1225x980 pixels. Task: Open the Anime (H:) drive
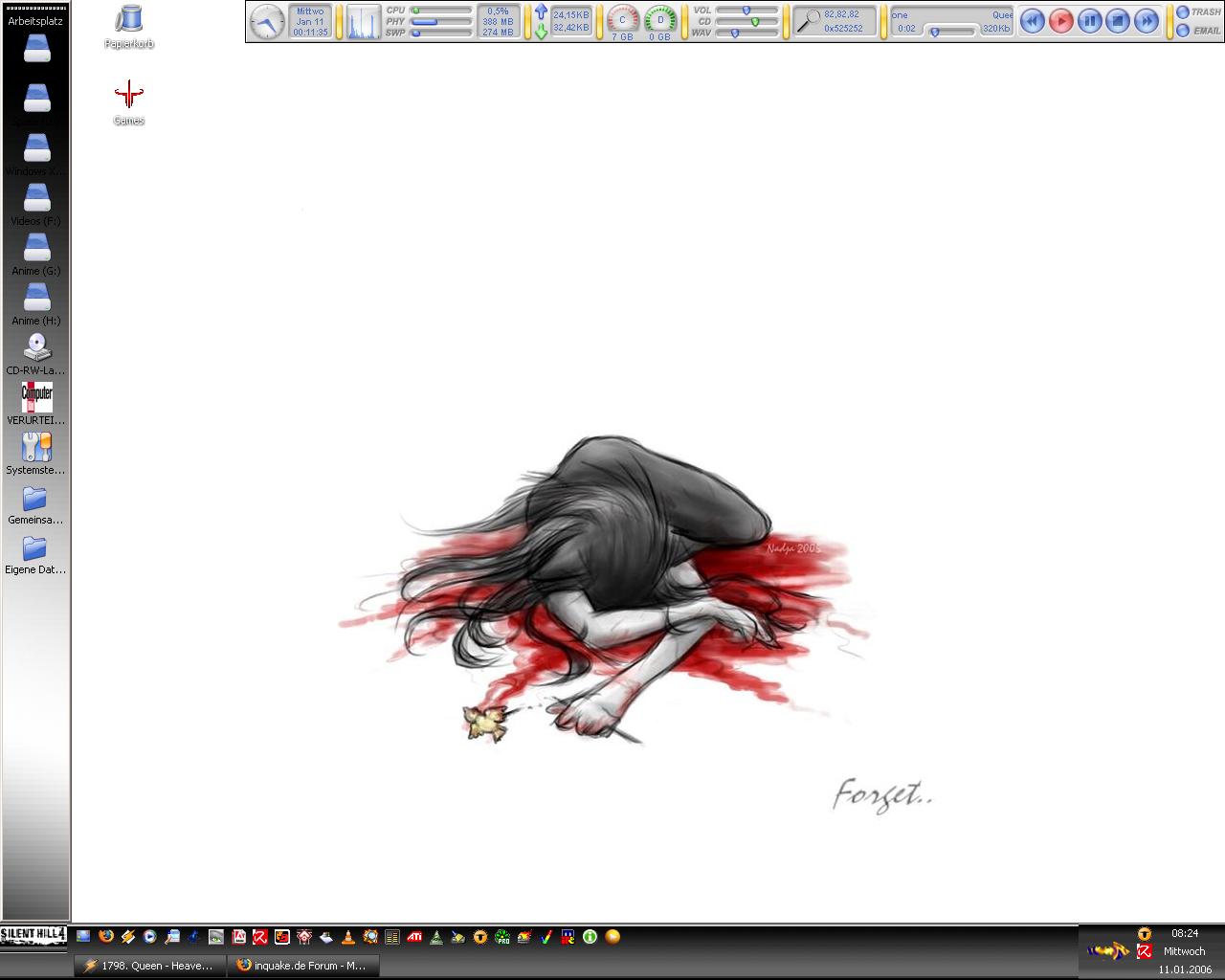(x=36, y=304)
